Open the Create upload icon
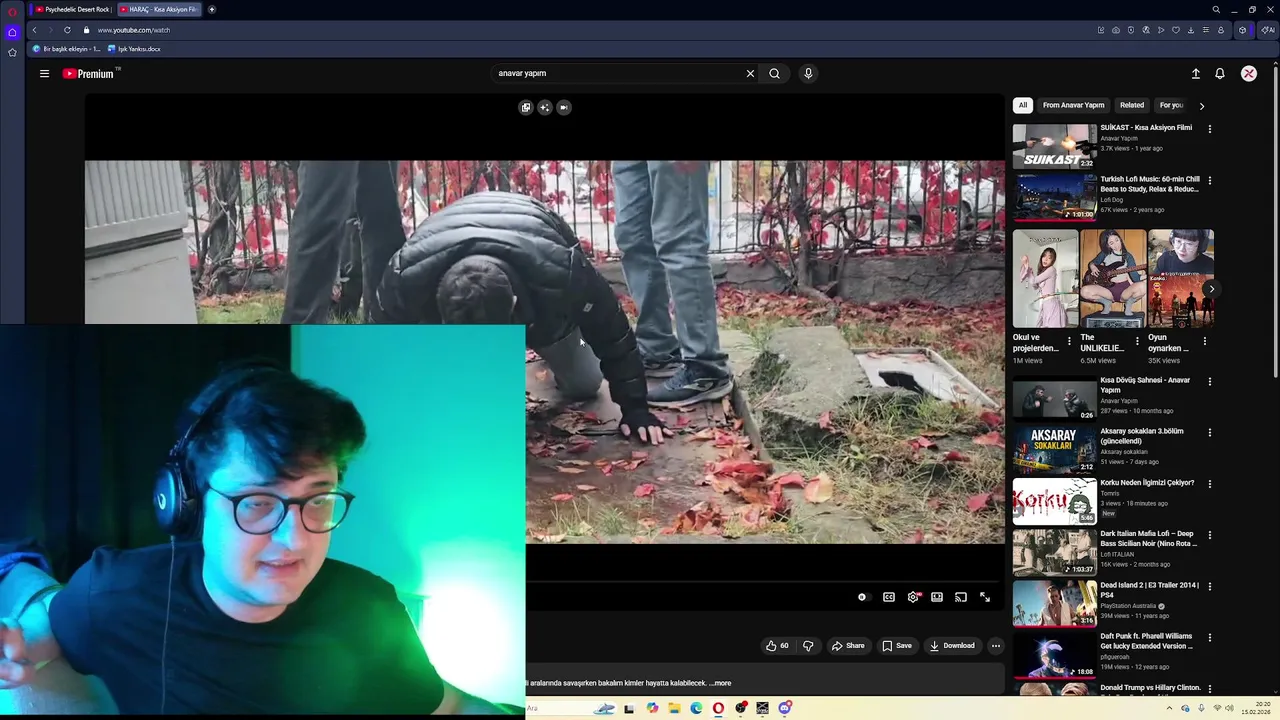 pyautogui.click(x=1195, y=73)
